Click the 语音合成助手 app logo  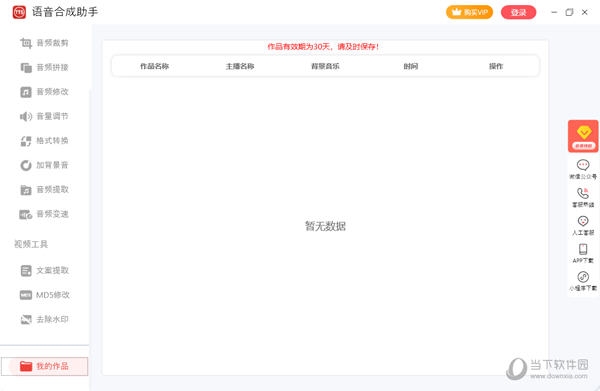pyautogui.click(x=19, y=12)
